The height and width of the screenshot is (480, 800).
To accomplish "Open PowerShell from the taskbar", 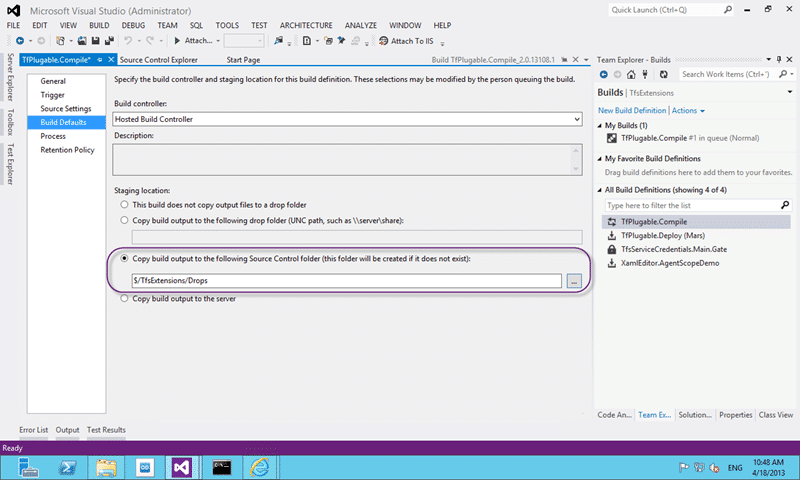I will (x=67, y=467).
